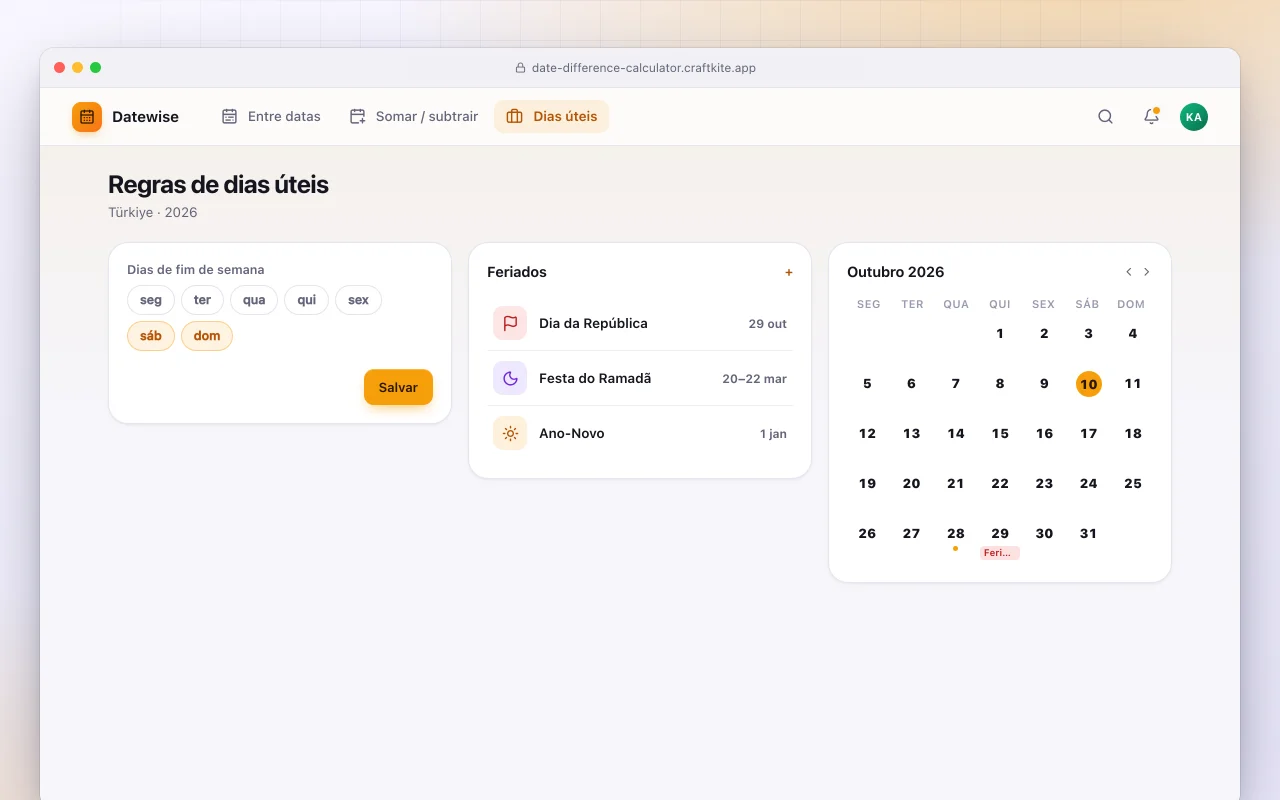Click the Datewise calendar logo icon
1280x800 pixels.
coord(87,117)
